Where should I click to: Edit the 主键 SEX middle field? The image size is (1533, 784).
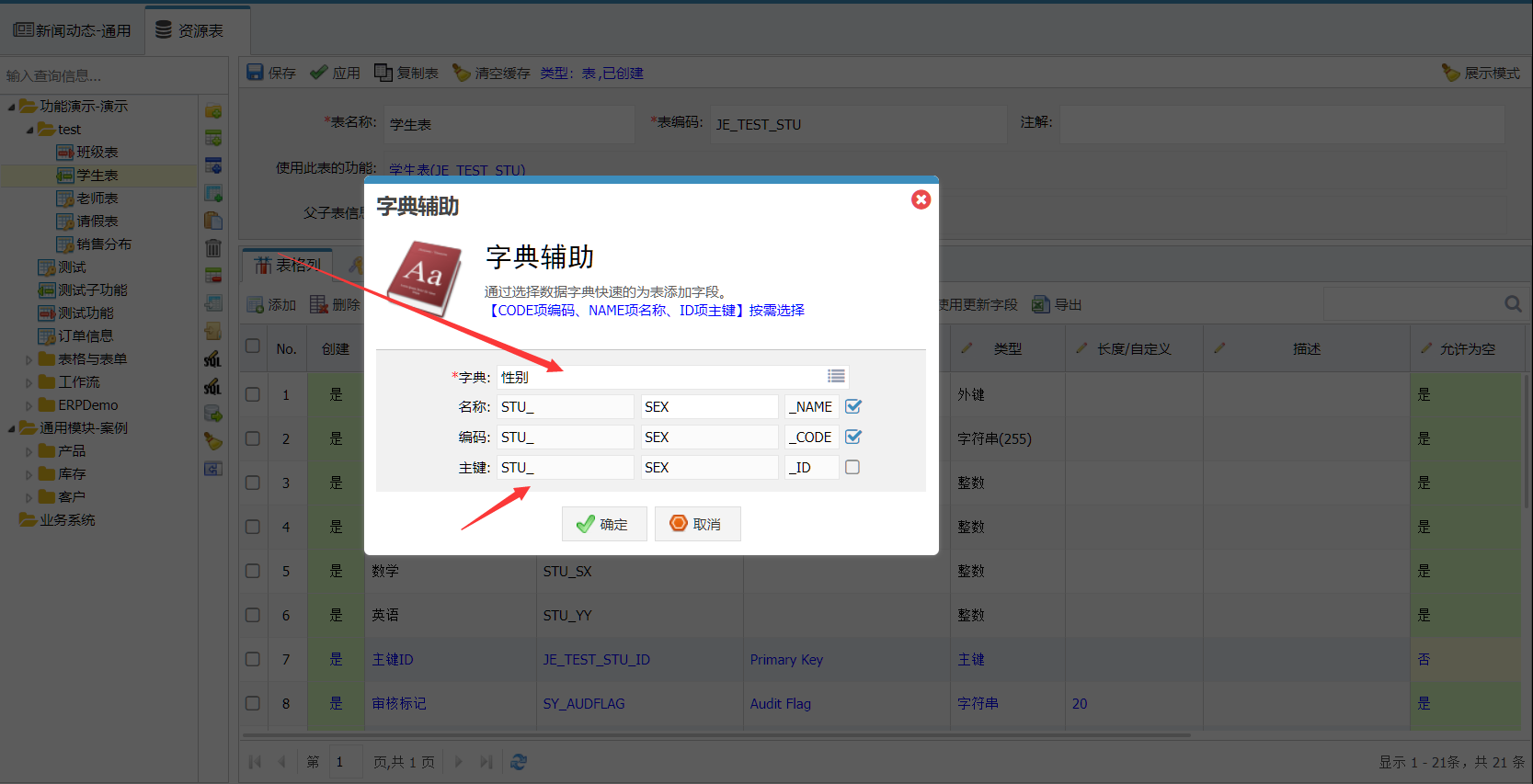[x=709, y=467]
